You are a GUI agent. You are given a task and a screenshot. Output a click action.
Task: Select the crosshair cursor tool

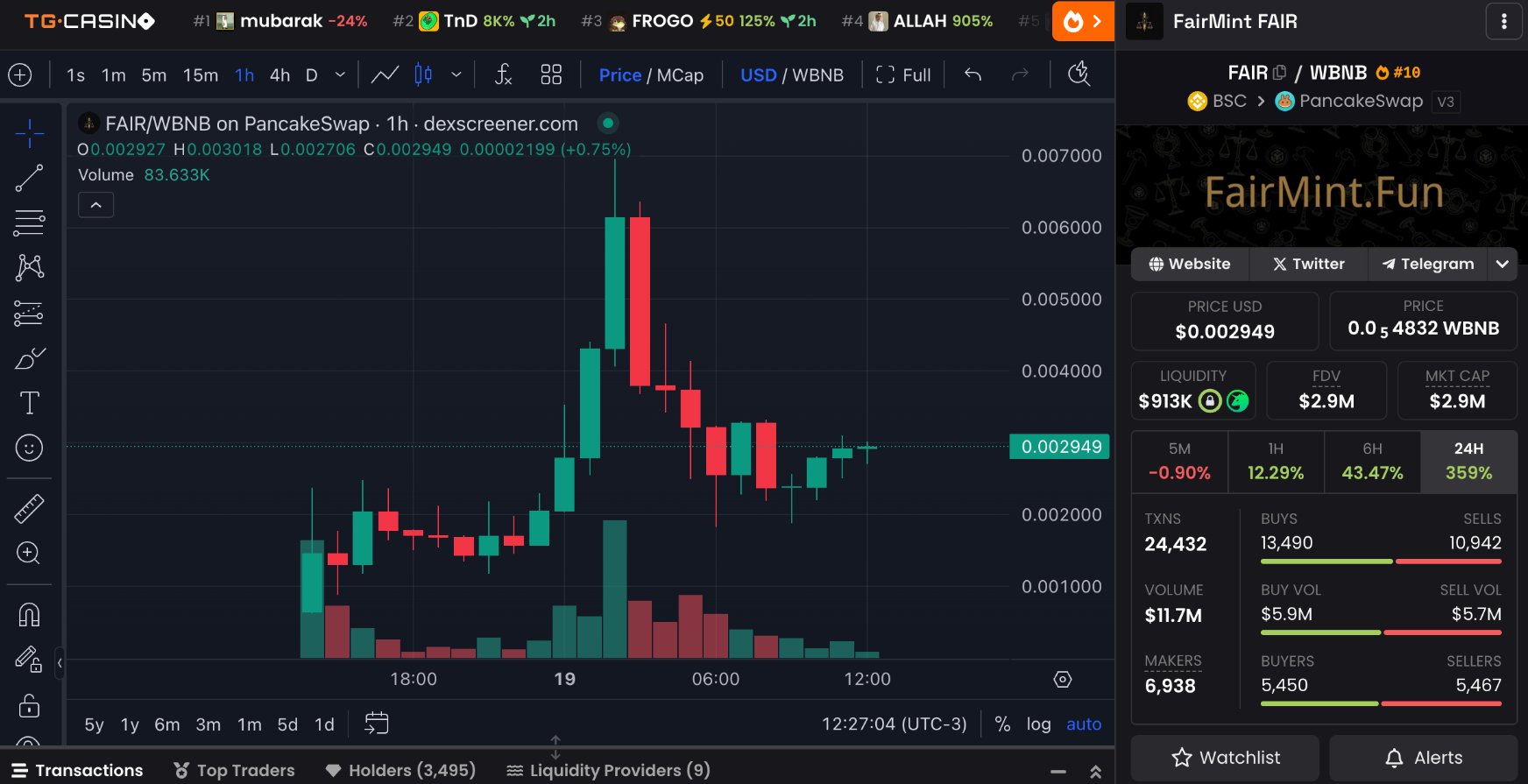point(29,133)
